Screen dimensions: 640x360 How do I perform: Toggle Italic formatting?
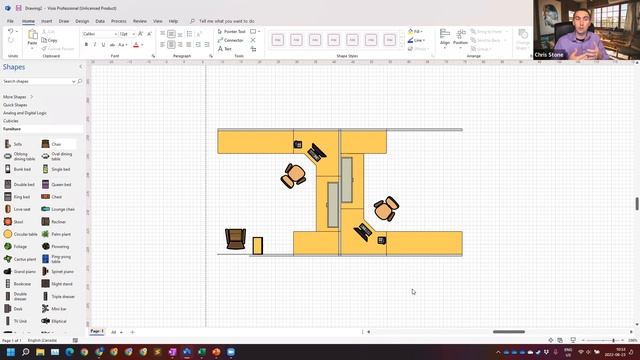point(95,45)
